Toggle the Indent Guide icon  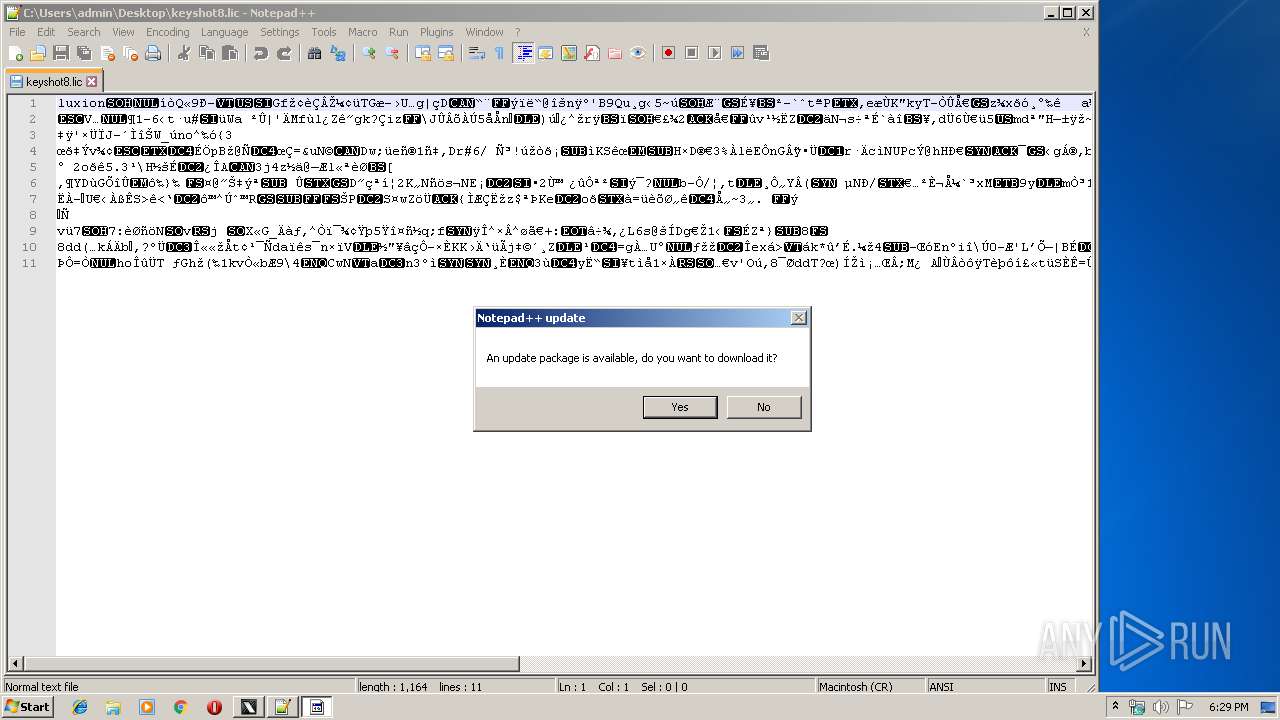pyautogui.click(x=523, y=53)
